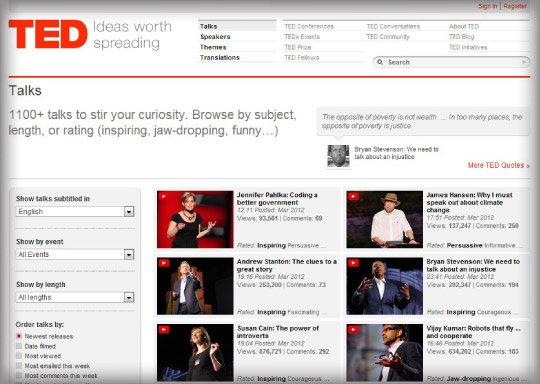Click the 'Comments: 250' text

click(x=497, y=226)
